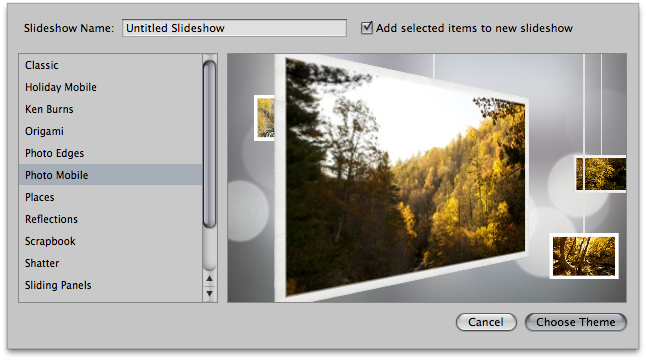Select the Holiday Mobile theme
Viewport: 646px width, 360px height.
[110, 87]
